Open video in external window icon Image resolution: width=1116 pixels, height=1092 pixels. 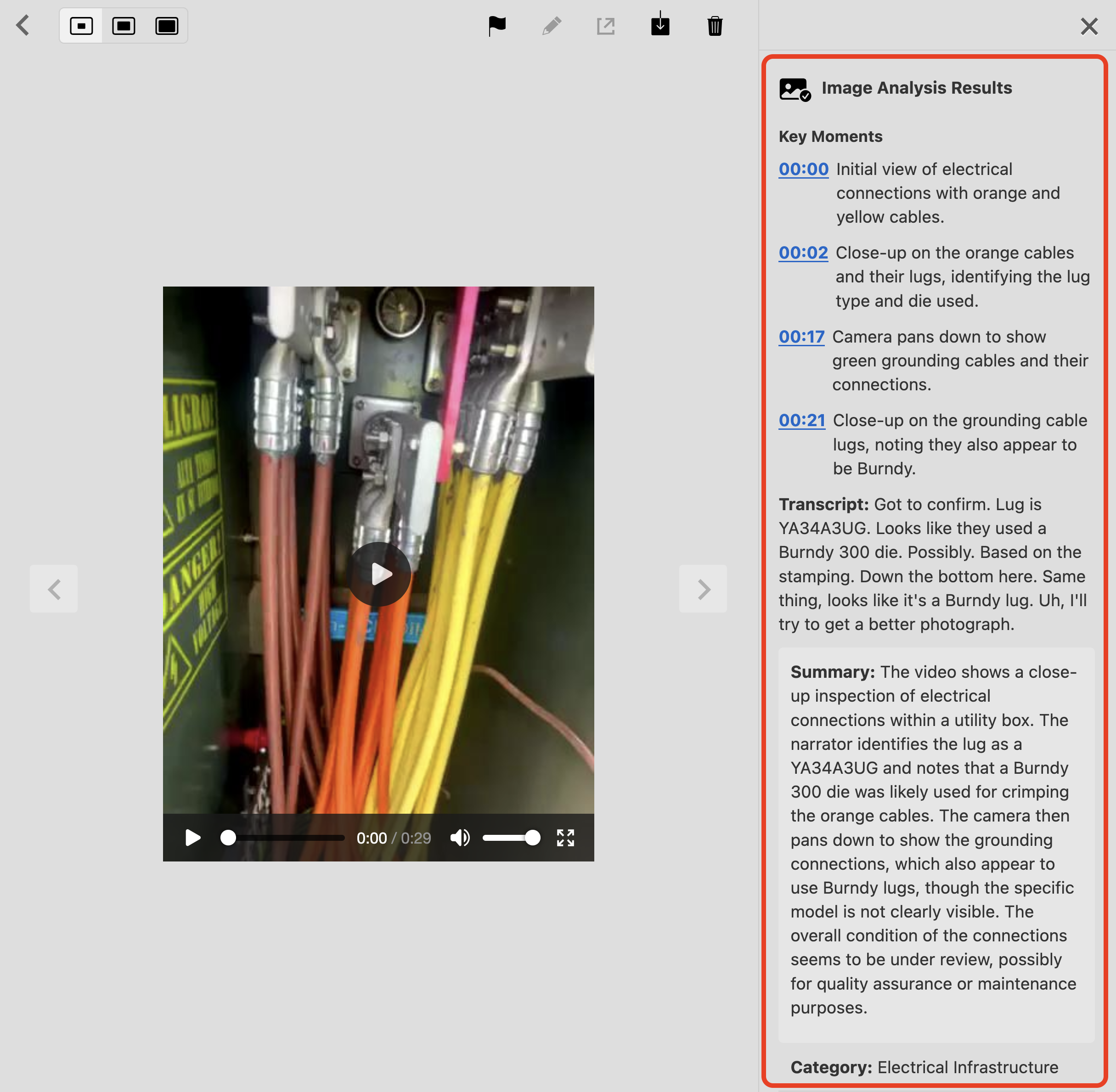coord(606,26)
